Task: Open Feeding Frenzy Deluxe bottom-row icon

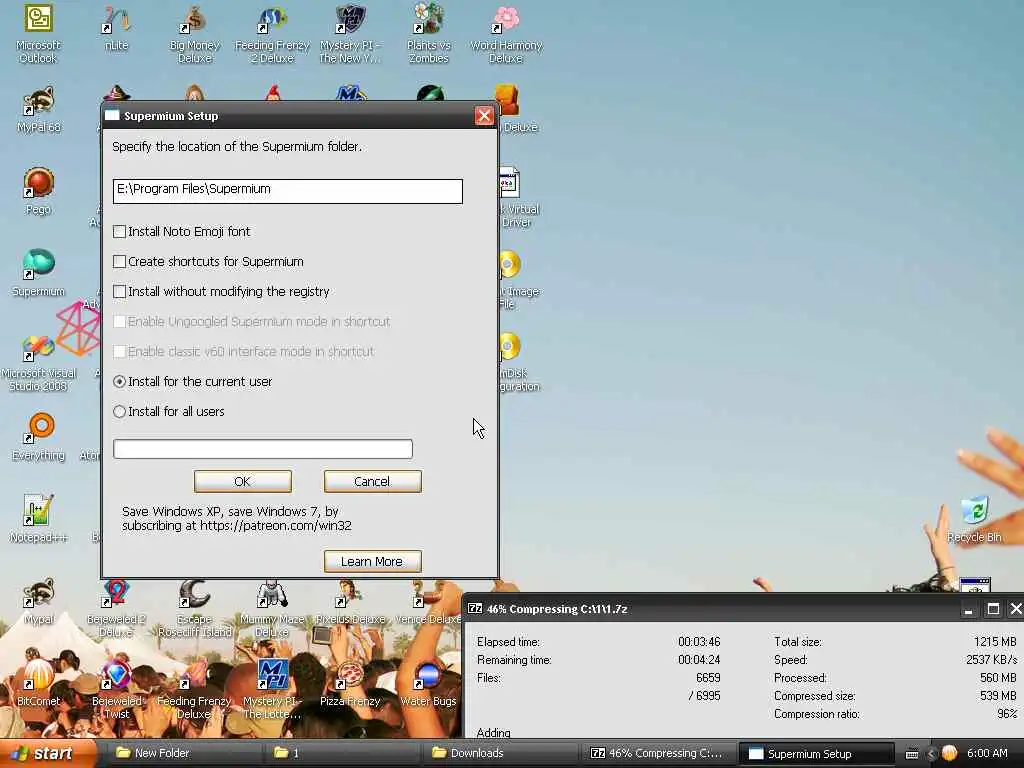Action: (x=195, y=689)
